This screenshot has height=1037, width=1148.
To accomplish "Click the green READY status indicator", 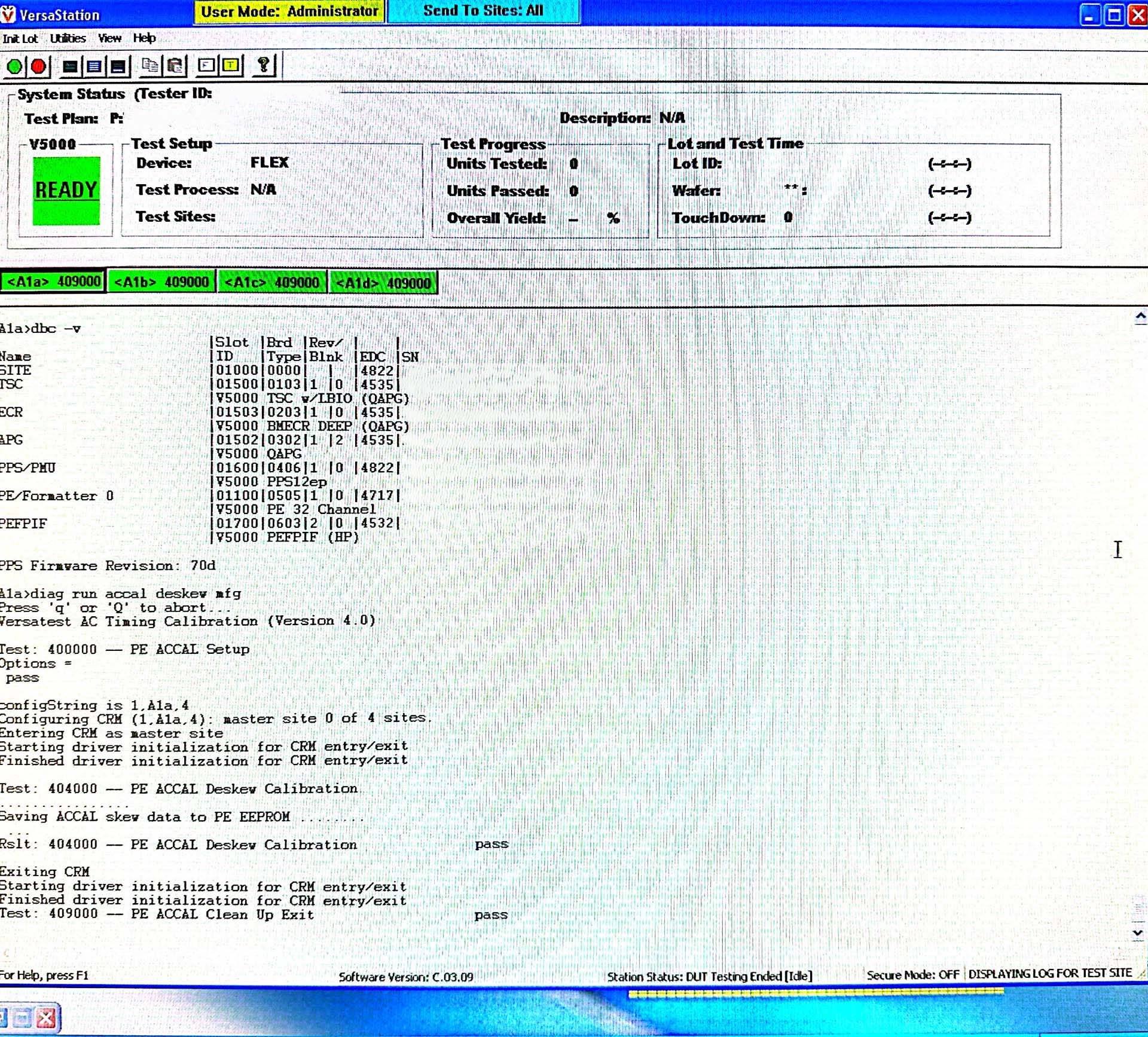I will (66, 191).
